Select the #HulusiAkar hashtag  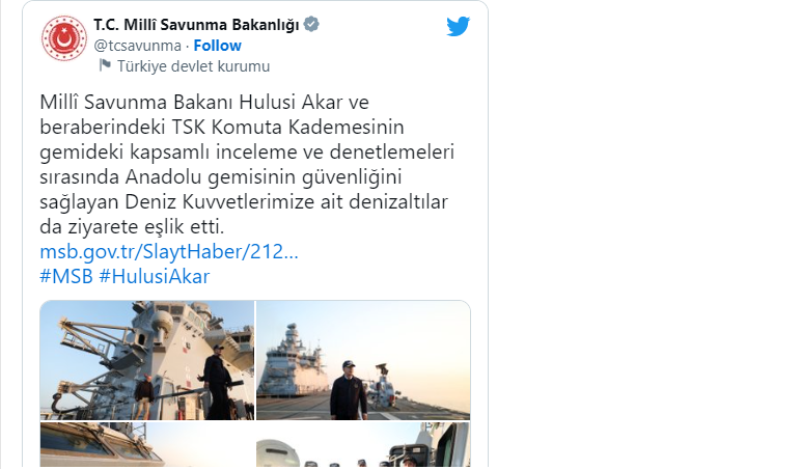tap(154, 277)
